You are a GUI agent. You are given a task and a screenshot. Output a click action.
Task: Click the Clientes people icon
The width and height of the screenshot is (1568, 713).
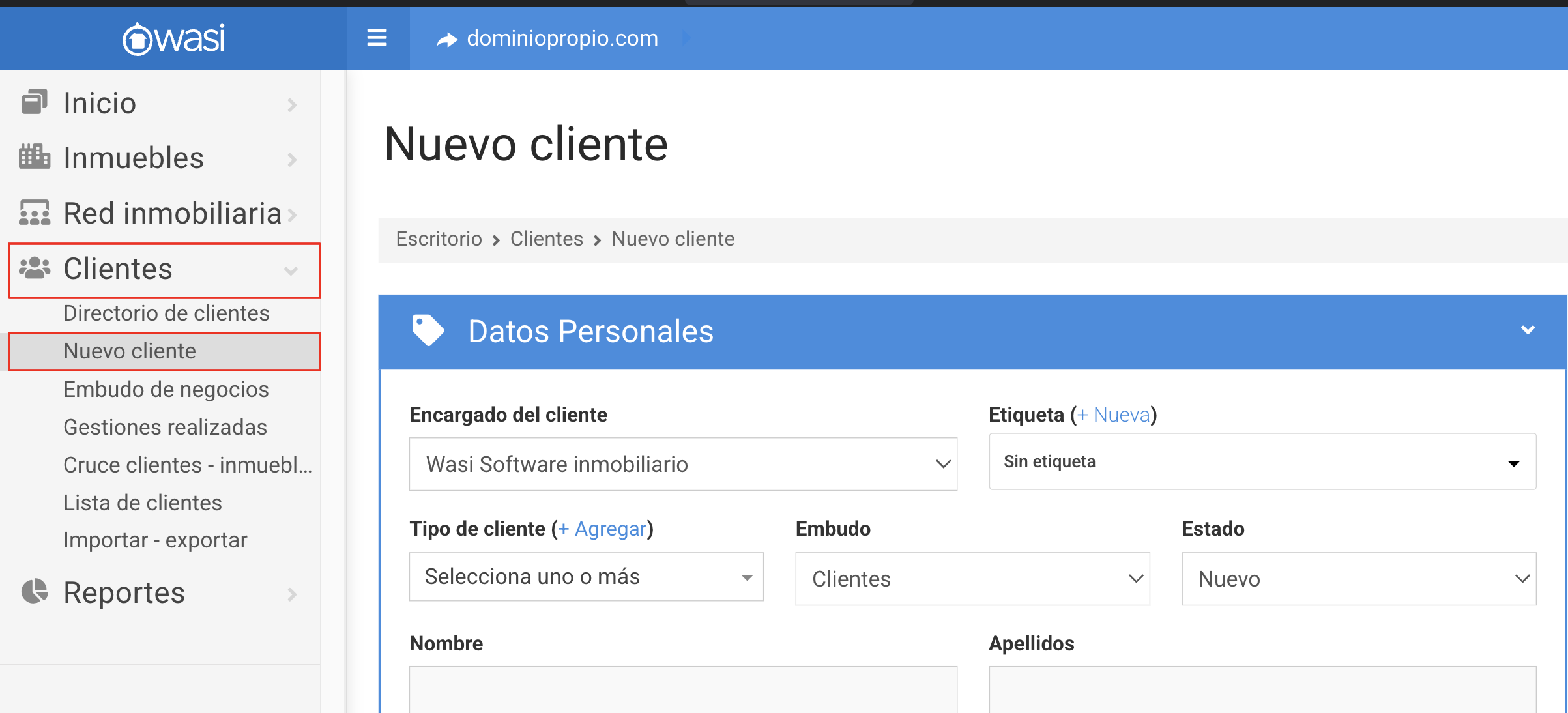pos(34,268)
